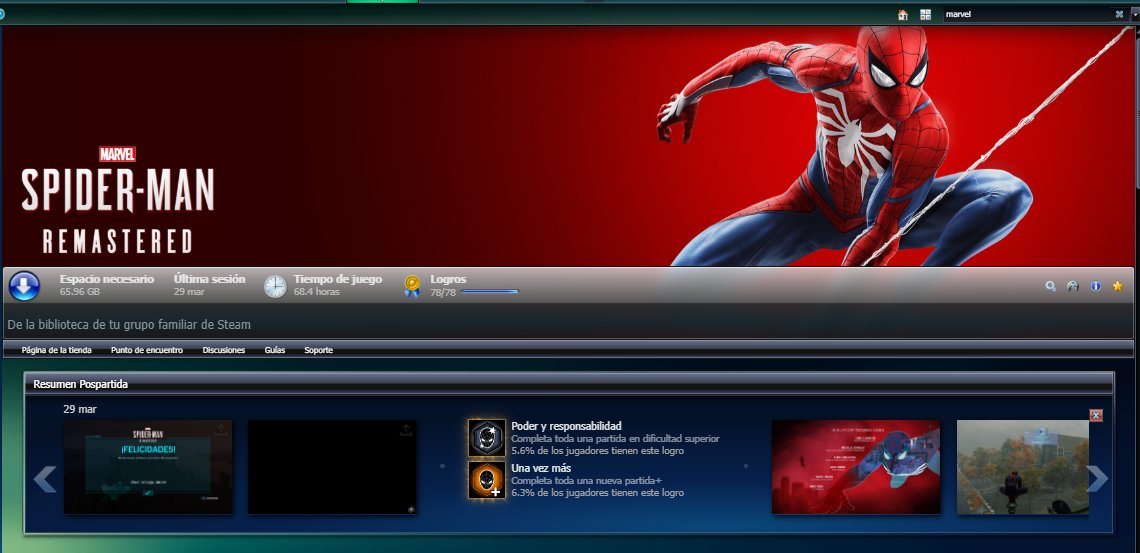Go to previous summary with left arrow
1140x553 pixels.
[x=45, y=479]
